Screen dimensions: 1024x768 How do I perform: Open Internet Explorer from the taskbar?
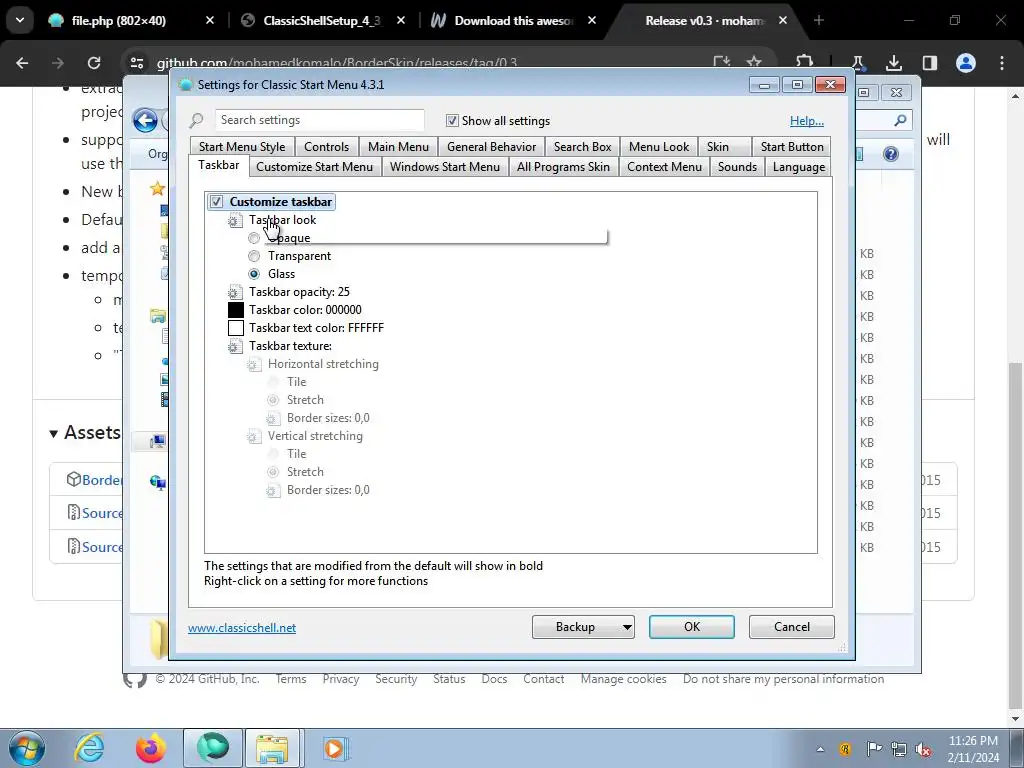click(x=89, y=748)
